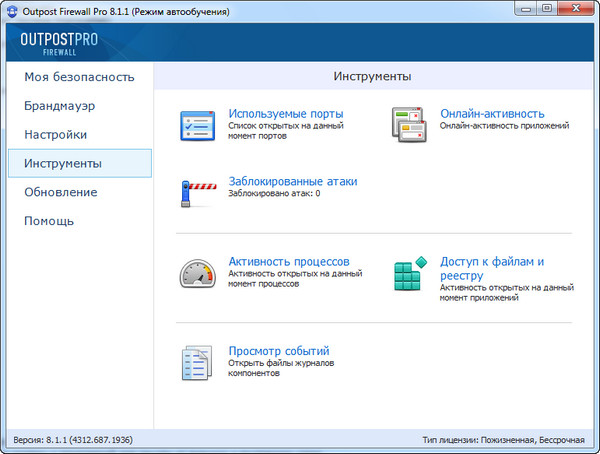Select Моя безопасность in sidebar
Screen dimensions: 600x454
pyautogui.click(x=78, y=77)
